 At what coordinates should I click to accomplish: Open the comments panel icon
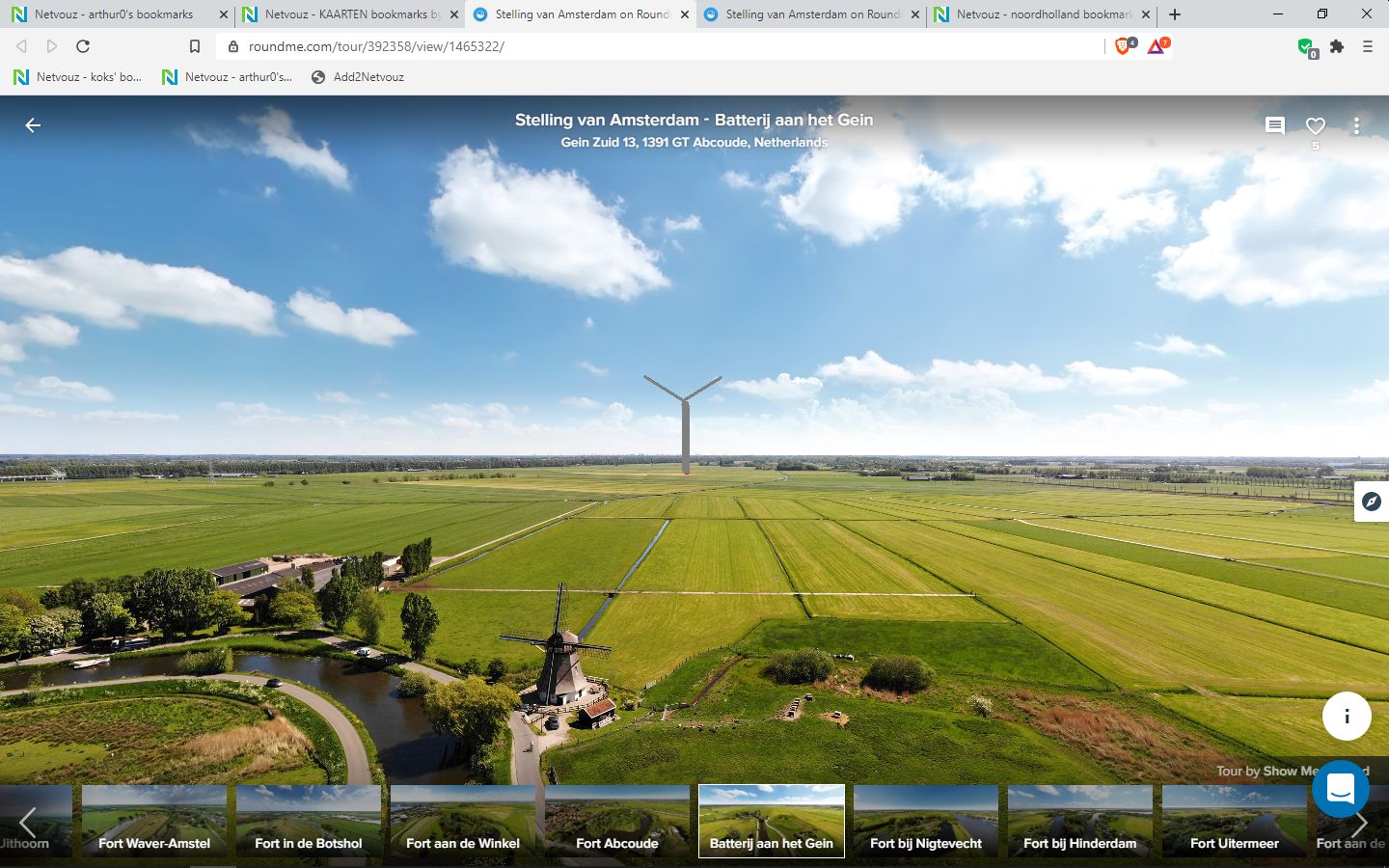coord(1275,125)
